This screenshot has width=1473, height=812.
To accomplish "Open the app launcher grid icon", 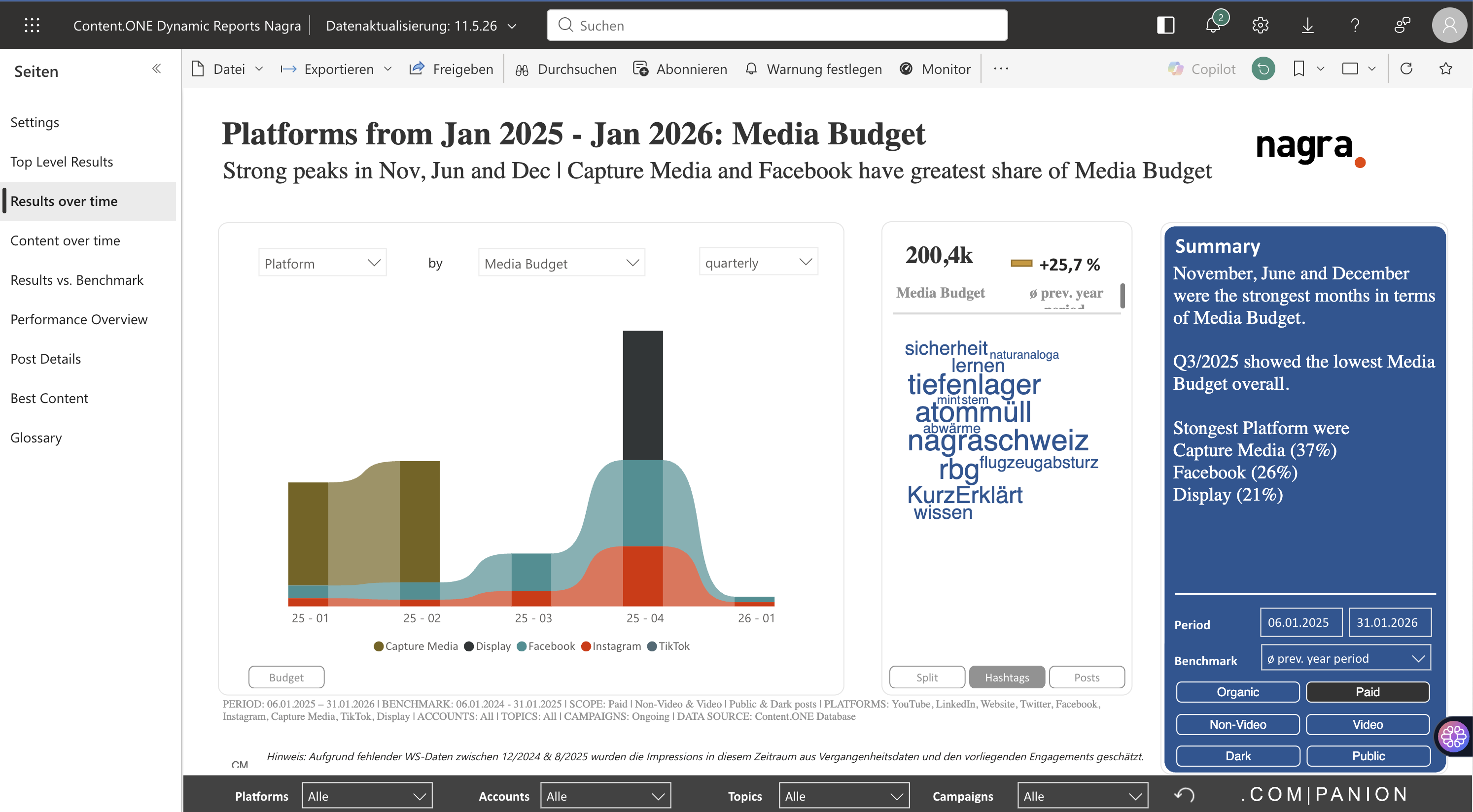I will click(32, 25).
